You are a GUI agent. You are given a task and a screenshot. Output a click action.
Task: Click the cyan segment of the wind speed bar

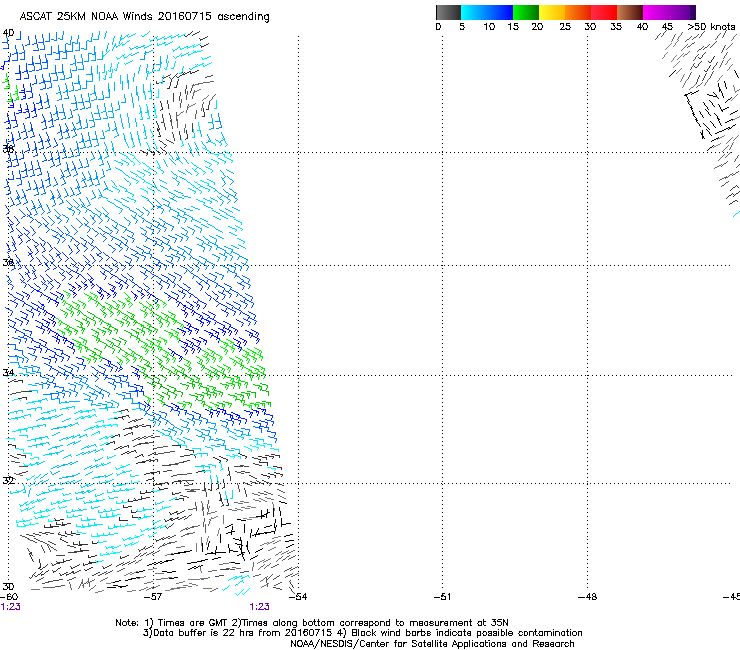(474, 12)
